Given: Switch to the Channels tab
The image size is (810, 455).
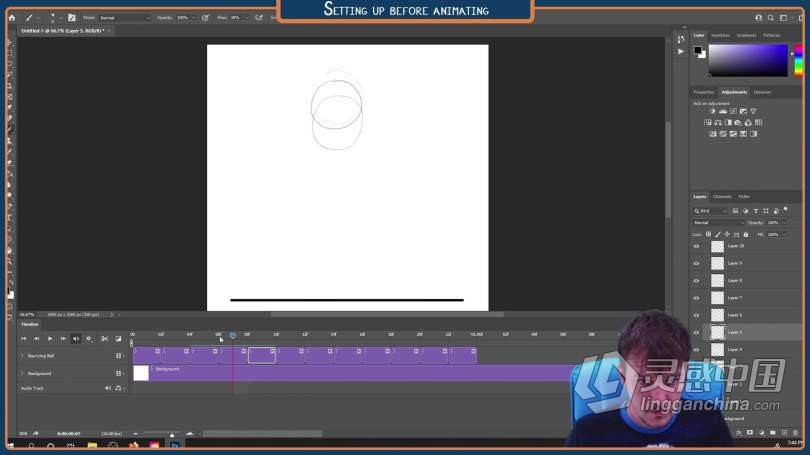Looking at the screenshot, I should [x=722, y=197].
